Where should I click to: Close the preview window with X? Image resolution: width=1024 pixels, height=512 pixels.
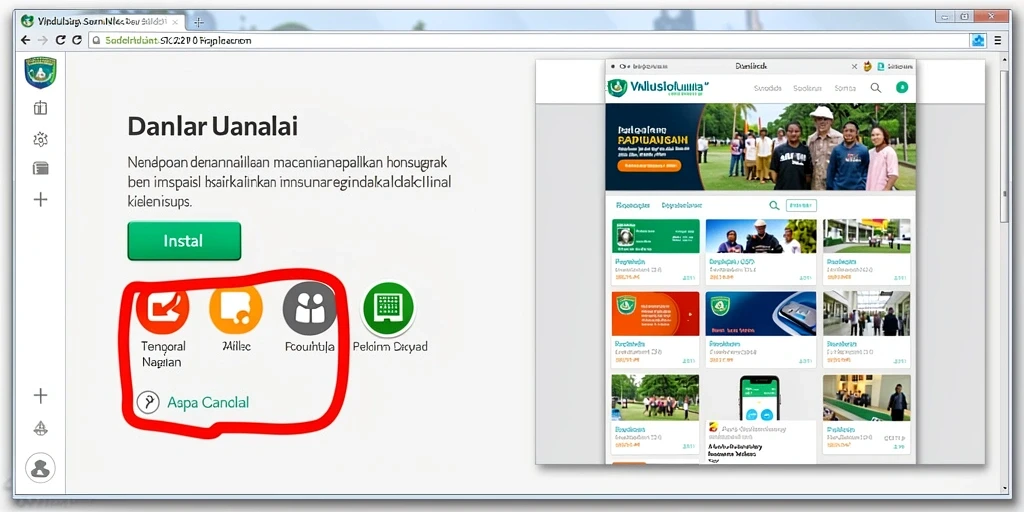pos(854,66)
